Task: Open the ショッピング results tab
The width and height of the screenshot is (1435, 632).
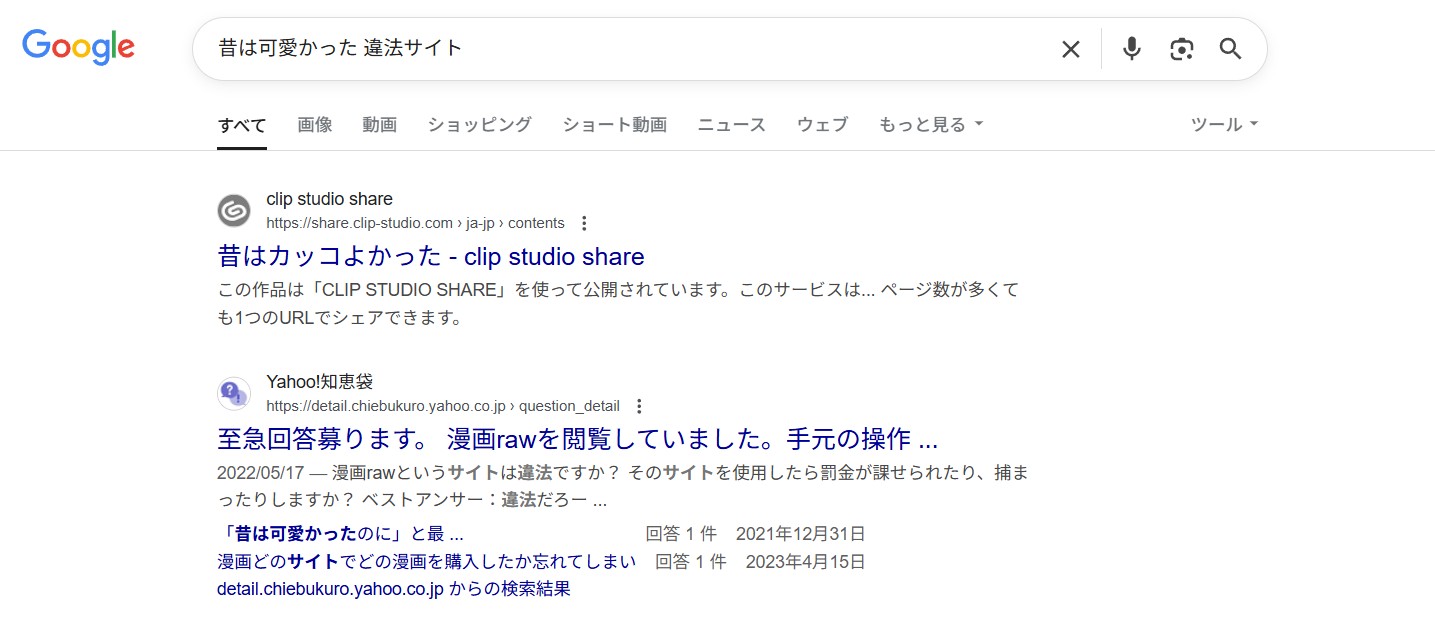Action: [x=478, y=123]
